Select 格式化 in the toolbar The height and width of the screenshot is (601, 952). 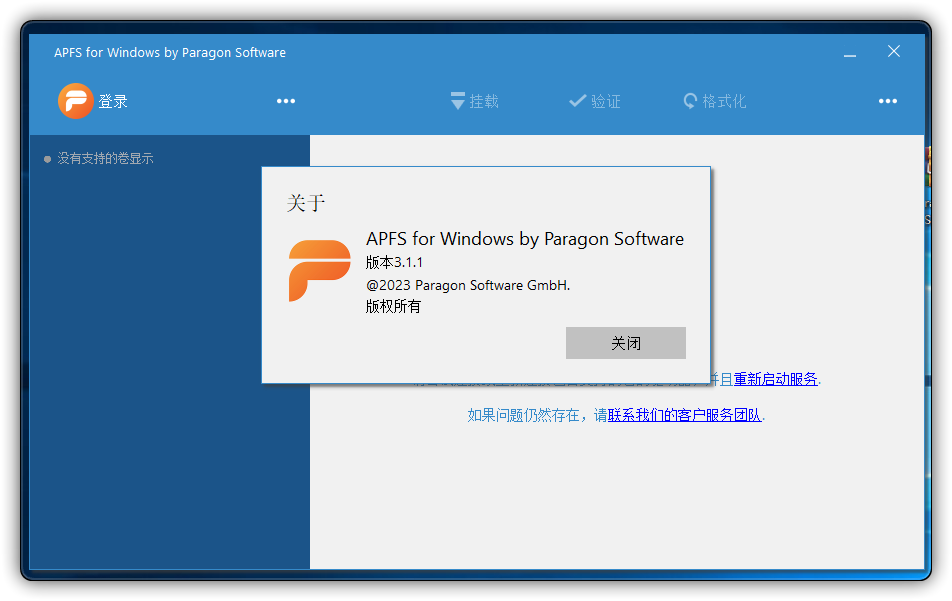pyautogui.click(x=723, y=101)
